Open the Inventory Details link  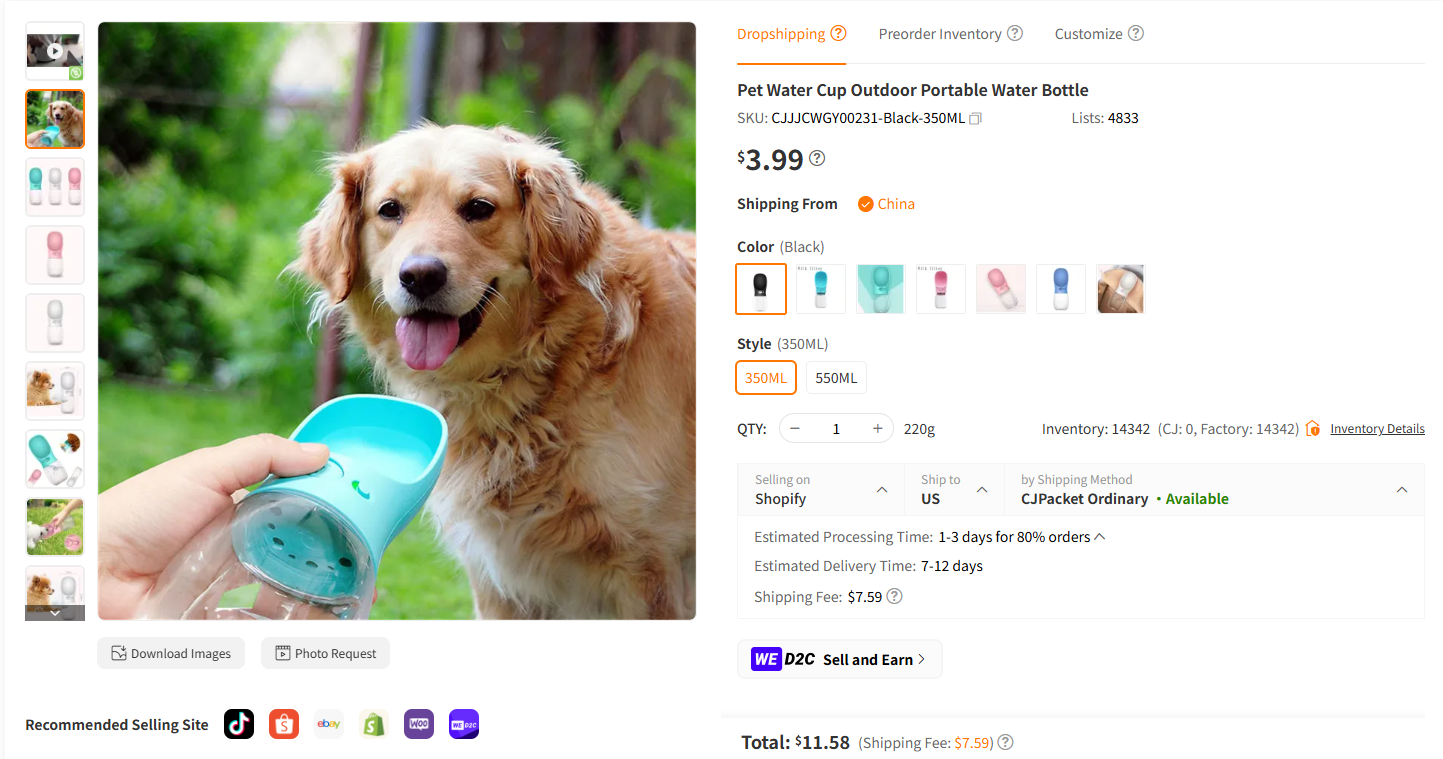coord(1377,428)
